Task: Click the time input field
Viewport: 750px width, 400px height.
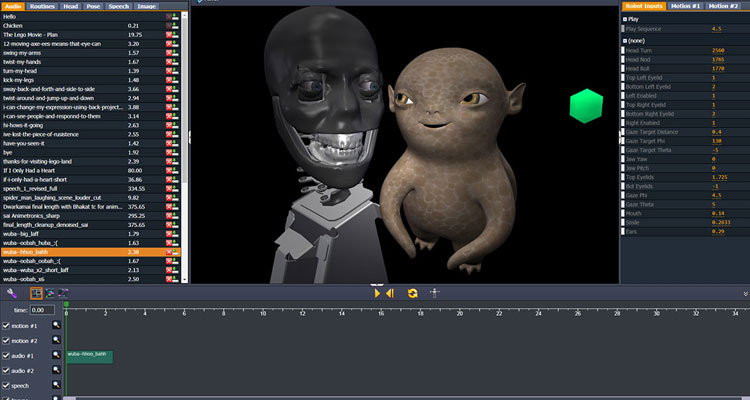Action: point(42,310)
